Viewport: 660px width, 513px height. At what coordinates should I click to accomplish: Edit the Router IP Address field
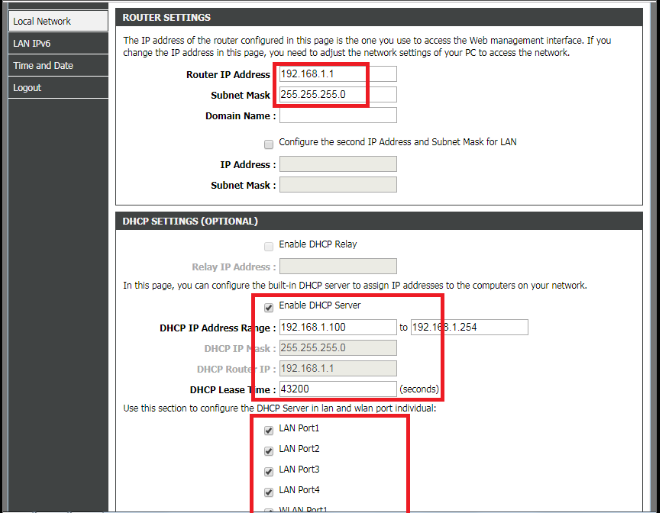click(x=338, y=74)
